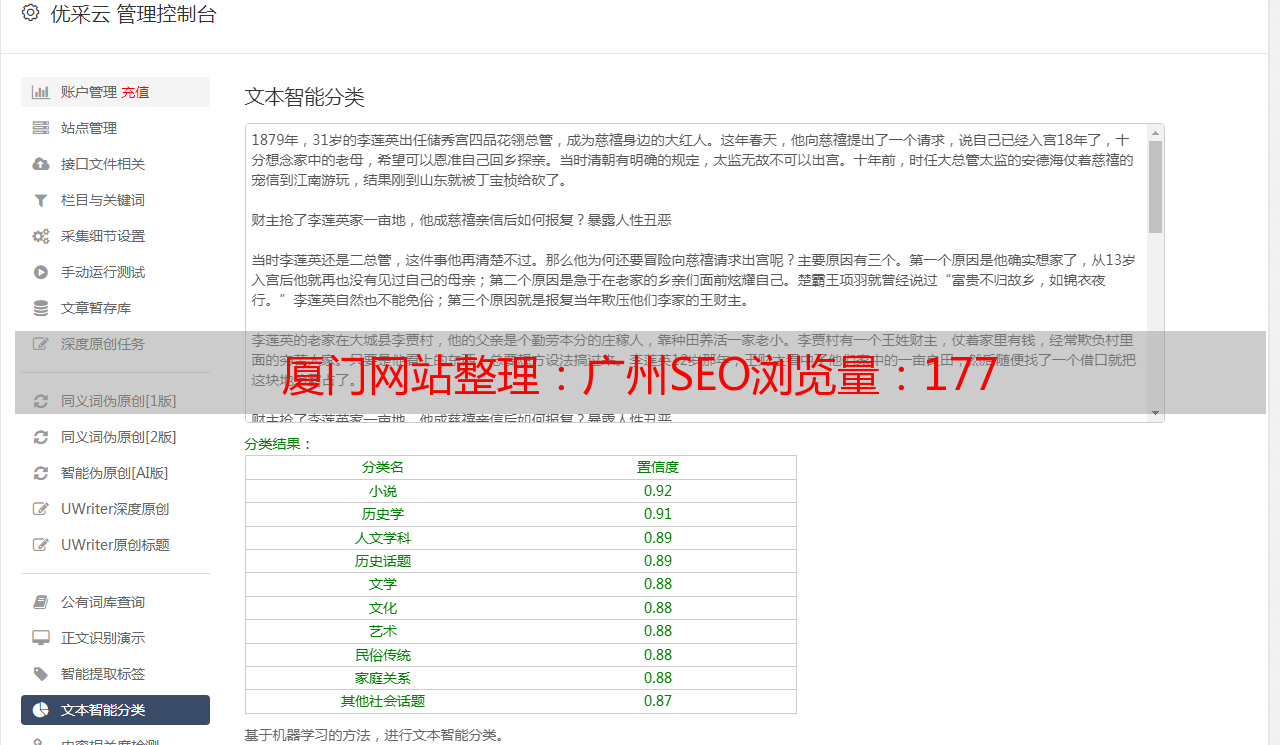Click the text area scrollbar thumb

coord(1156,187)
